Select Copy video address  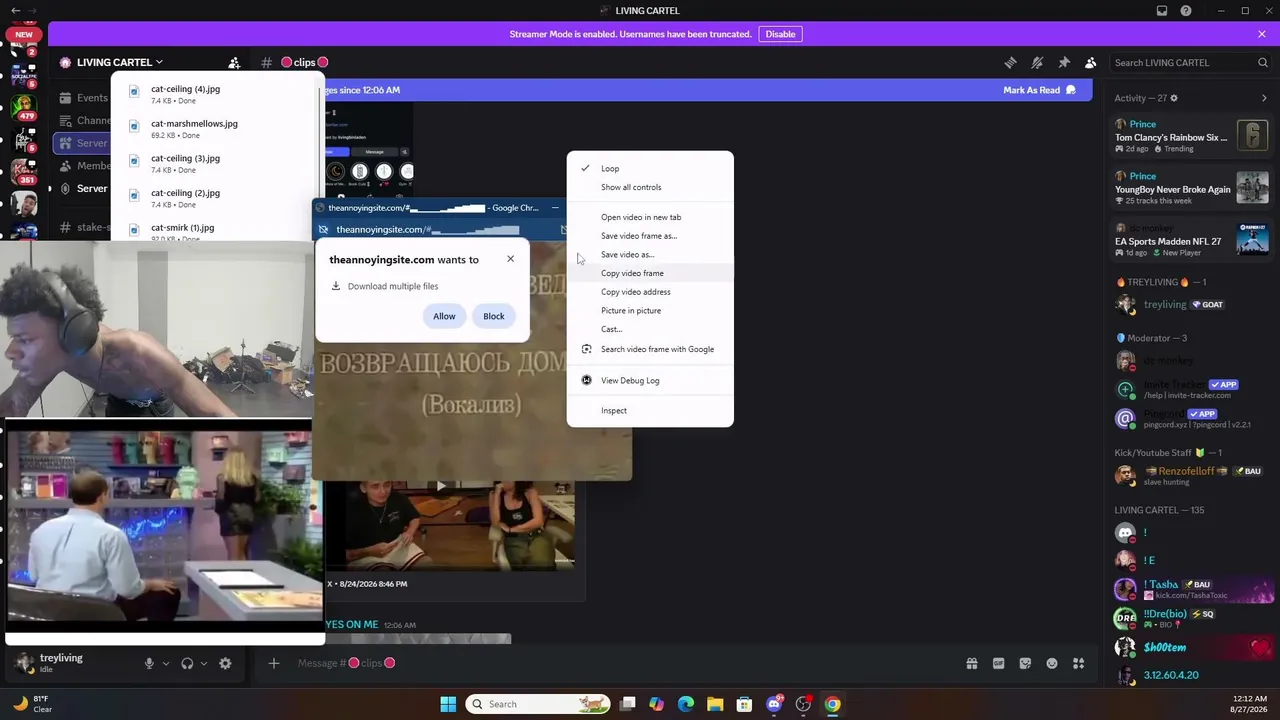650,292
